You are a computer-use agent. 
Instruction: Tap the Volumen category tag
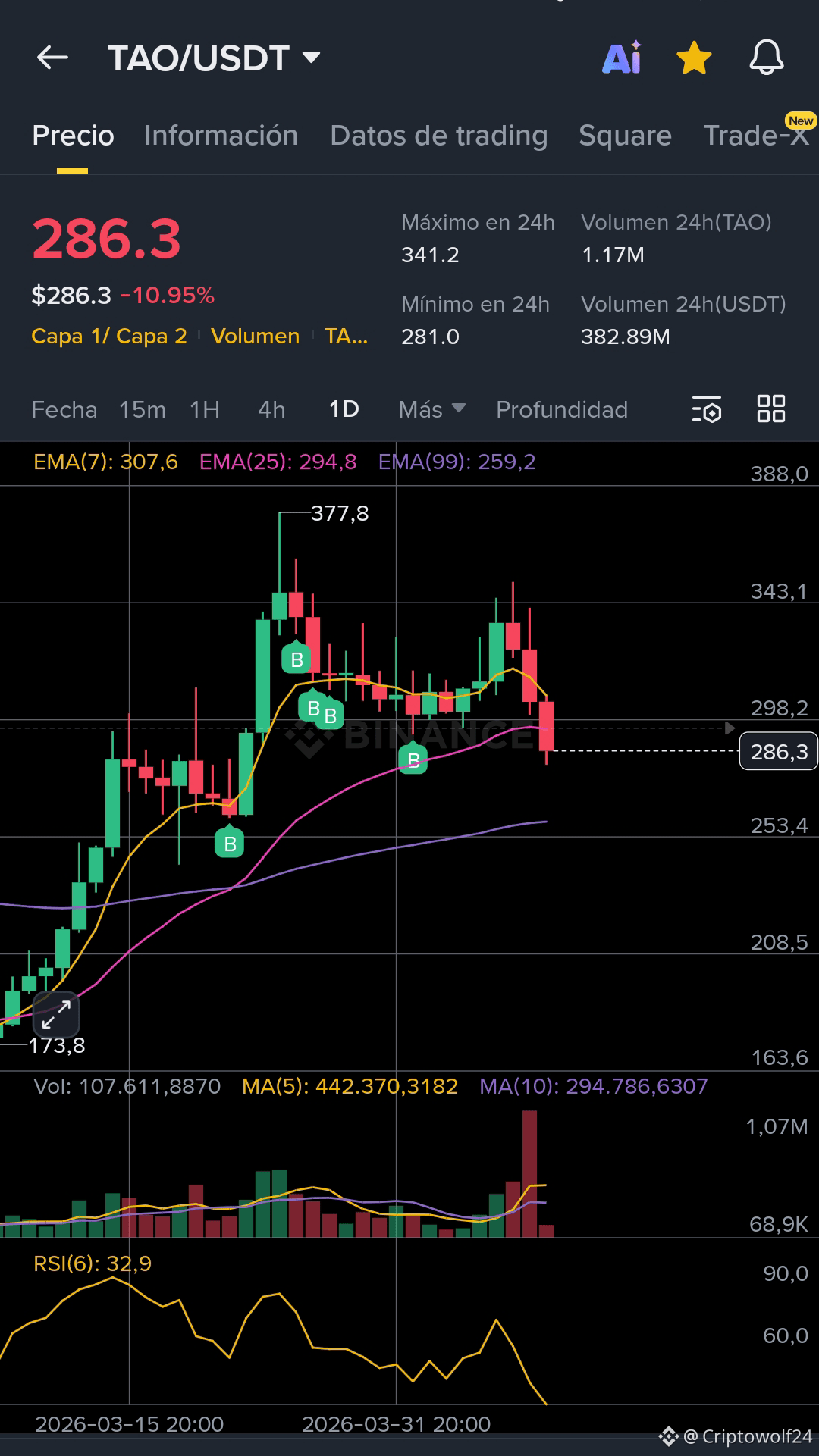256,337
